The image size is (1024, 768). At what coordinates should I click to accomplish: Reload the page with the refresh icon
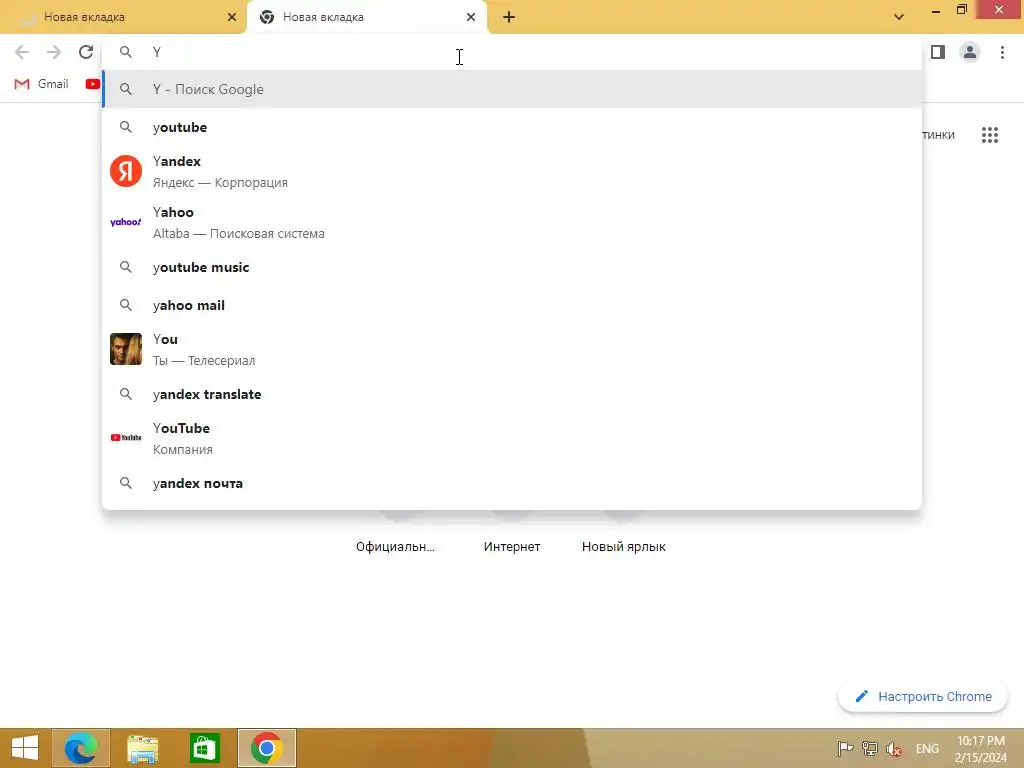pos(86,52)
